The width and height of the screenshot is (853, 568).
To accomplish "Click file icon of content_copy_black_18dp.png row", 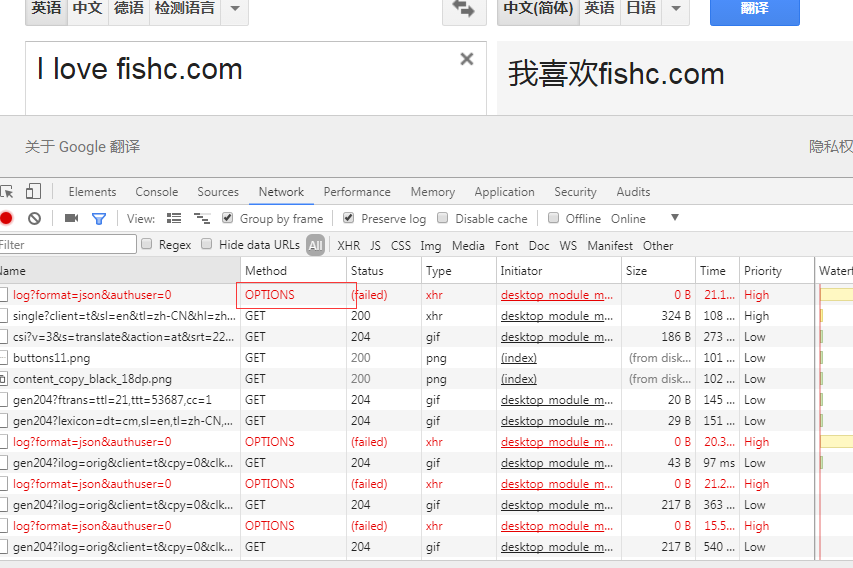I will pos(4,379).
